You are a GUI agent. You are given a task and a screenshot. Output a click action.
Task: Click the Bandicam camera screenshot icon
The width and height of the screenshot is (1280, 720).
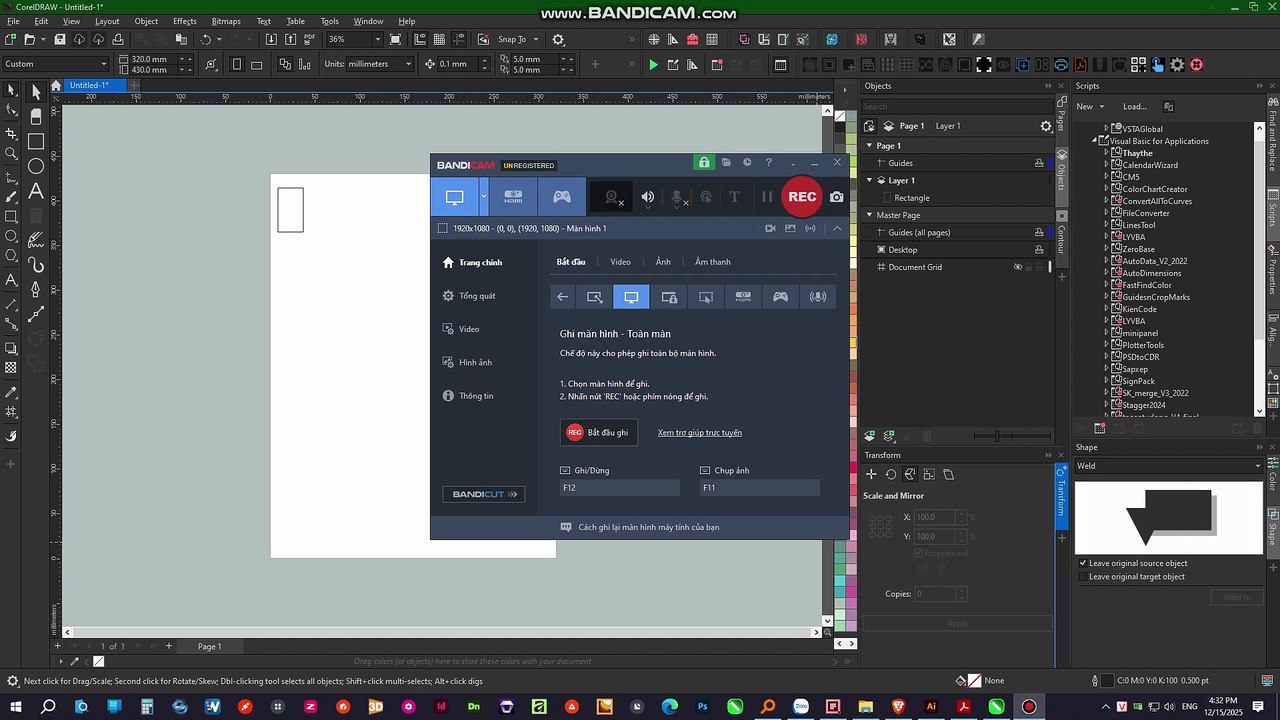point(837,197)
